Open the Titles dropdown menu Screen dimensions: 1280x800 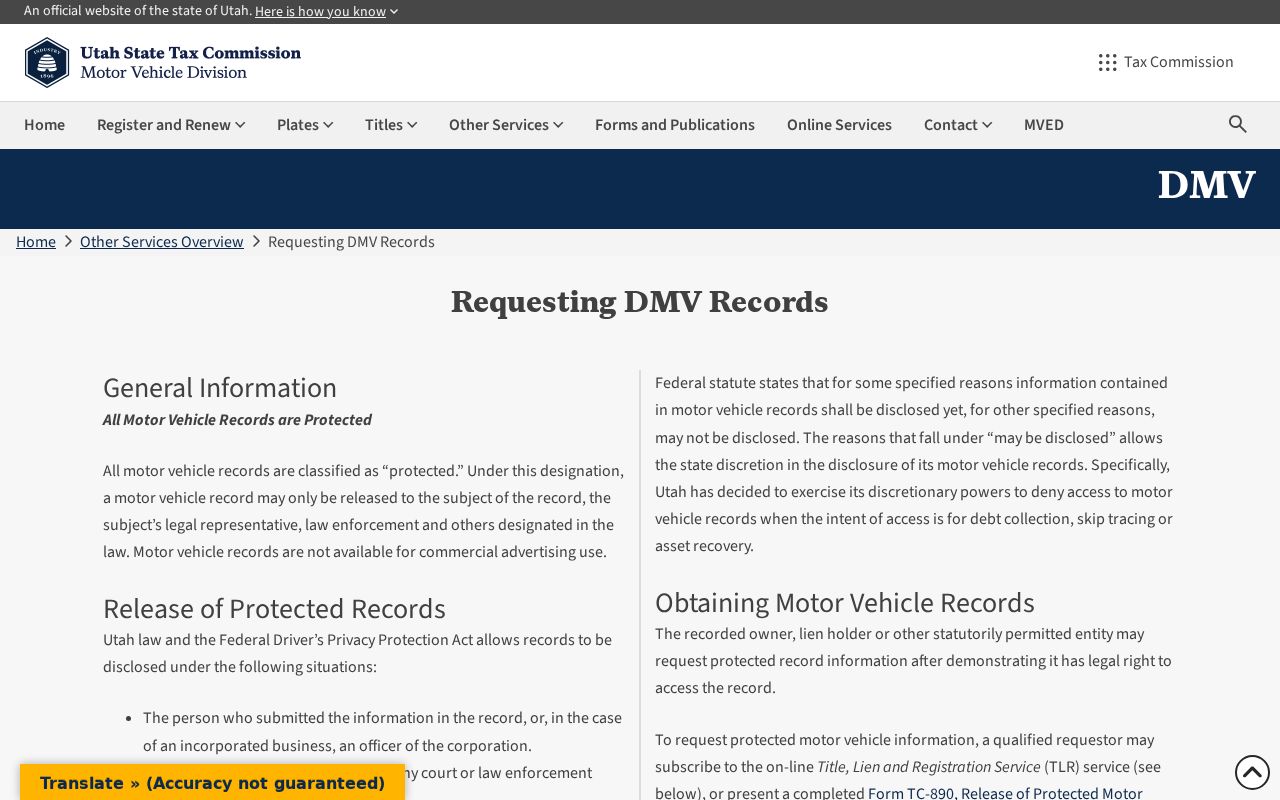click(x=391, y=125)
